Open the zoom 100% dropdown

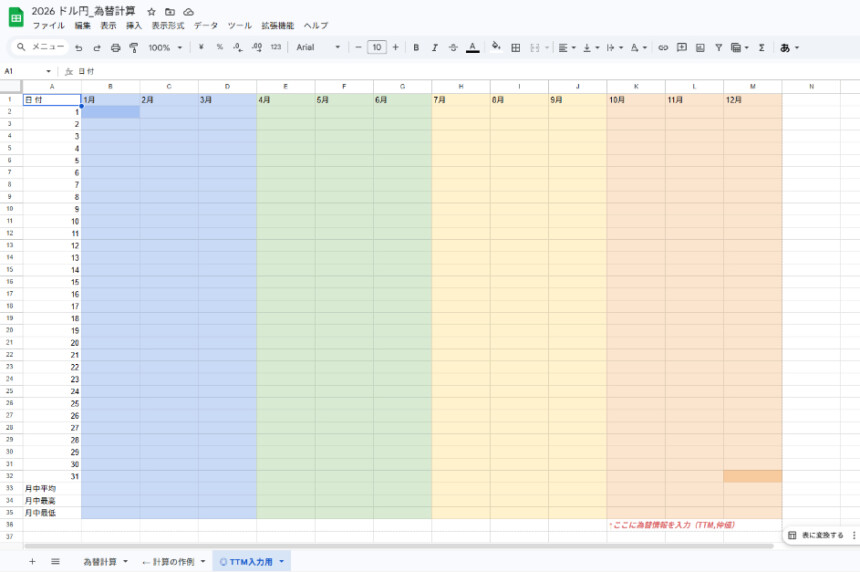(x=166, y=47)
